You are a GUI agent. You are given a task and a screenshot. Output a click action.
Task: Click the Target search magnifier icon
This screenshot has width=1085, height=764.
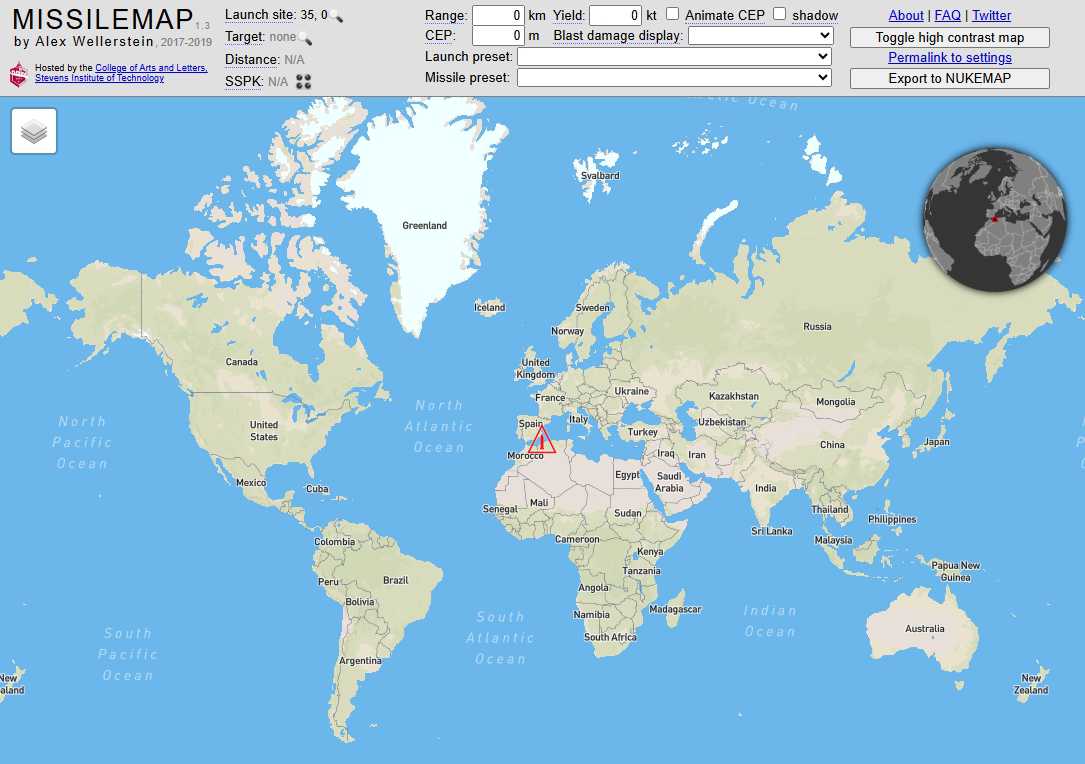pos(305,38)
